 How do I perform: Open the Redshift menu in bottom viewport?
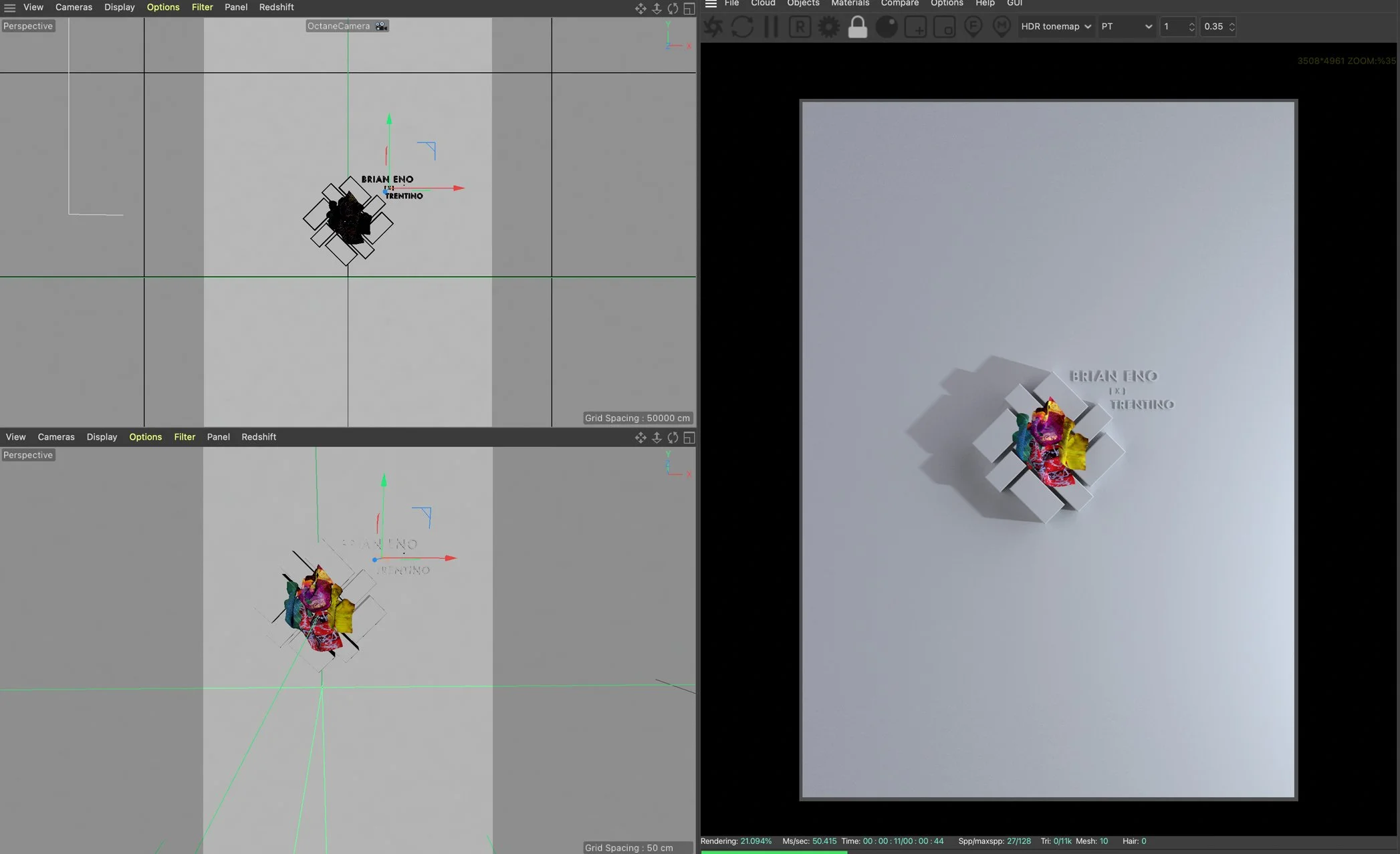tap(259, 437)
